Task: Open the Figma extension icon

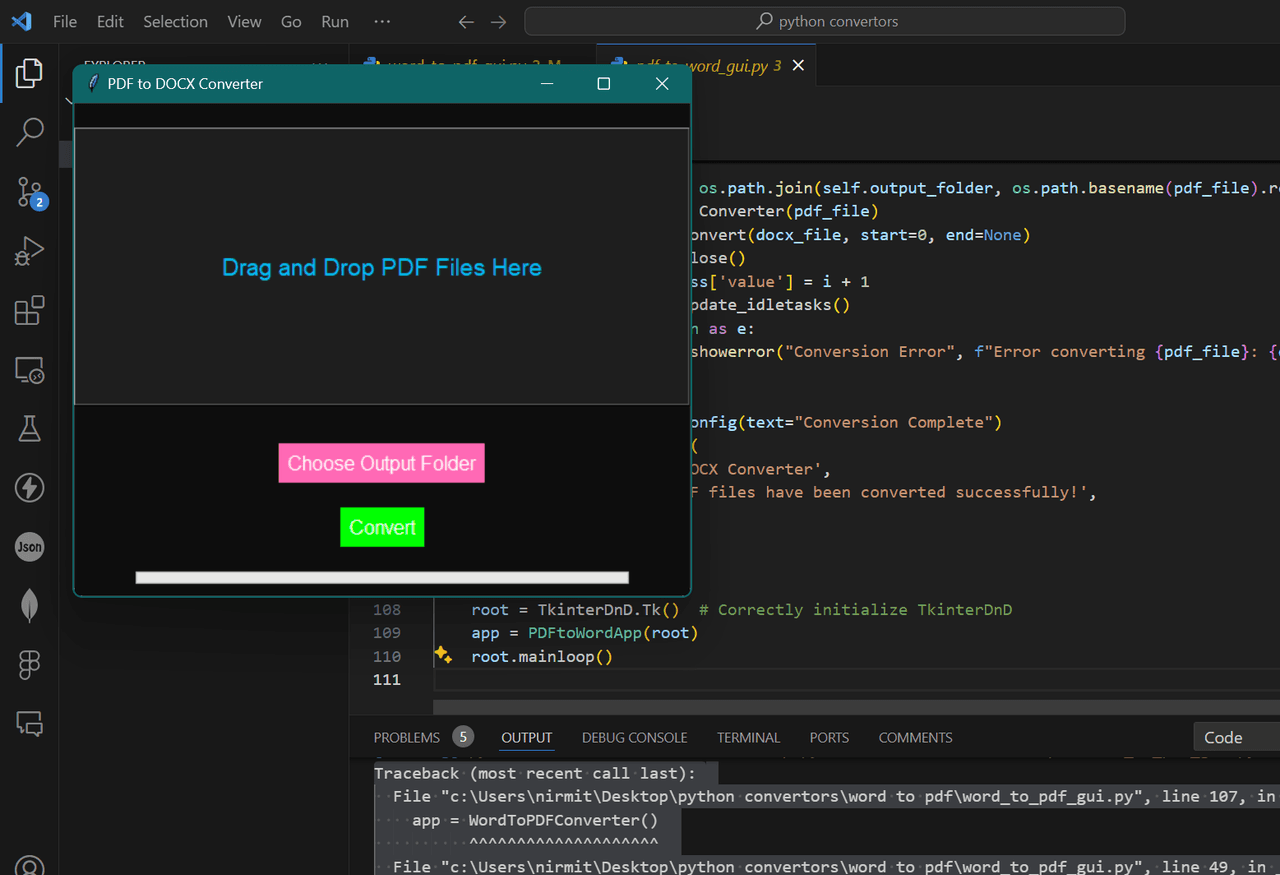Action: pos(29,665)
